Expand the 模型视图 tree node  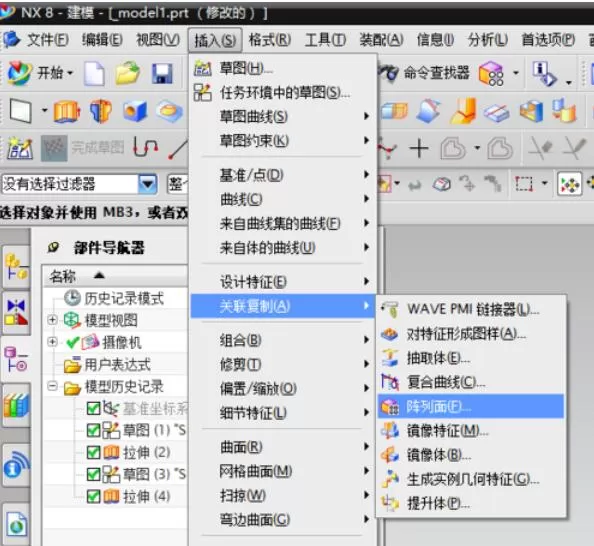53,320
